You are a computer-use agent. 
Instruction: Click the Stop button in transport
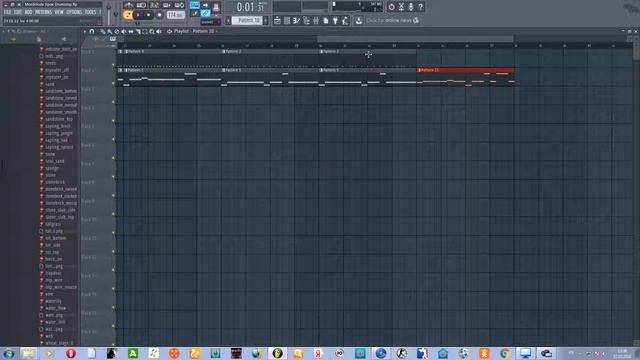click(149, 15)
